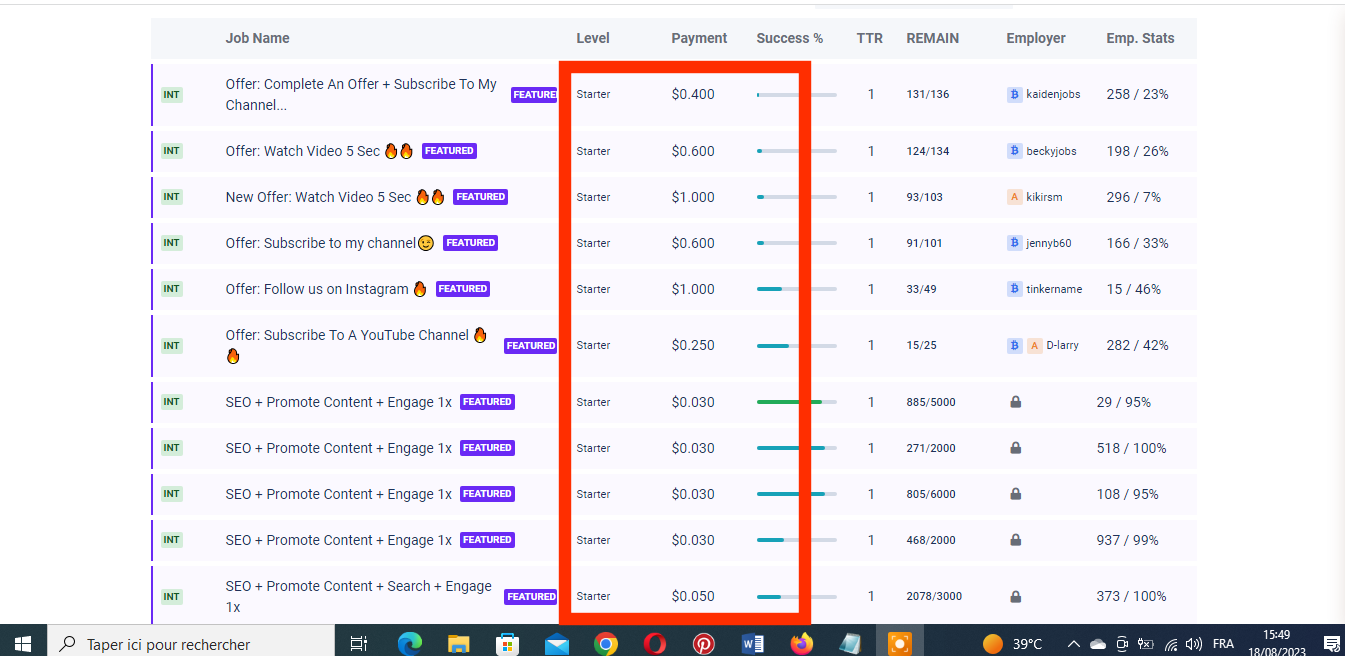The width and height of the screenshot is (1345, 656).
Task: Click the FRA keyboard language indicator
Action: point(1223,643)
